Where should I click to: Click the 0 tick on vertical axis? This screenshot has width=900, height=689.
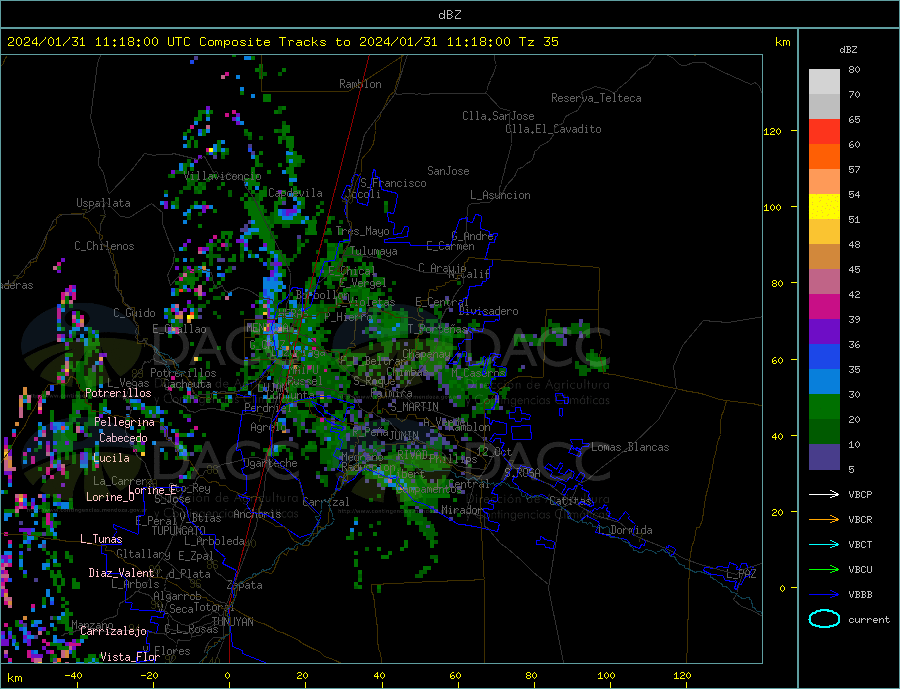pyautogui.click(x=782, y=588)
